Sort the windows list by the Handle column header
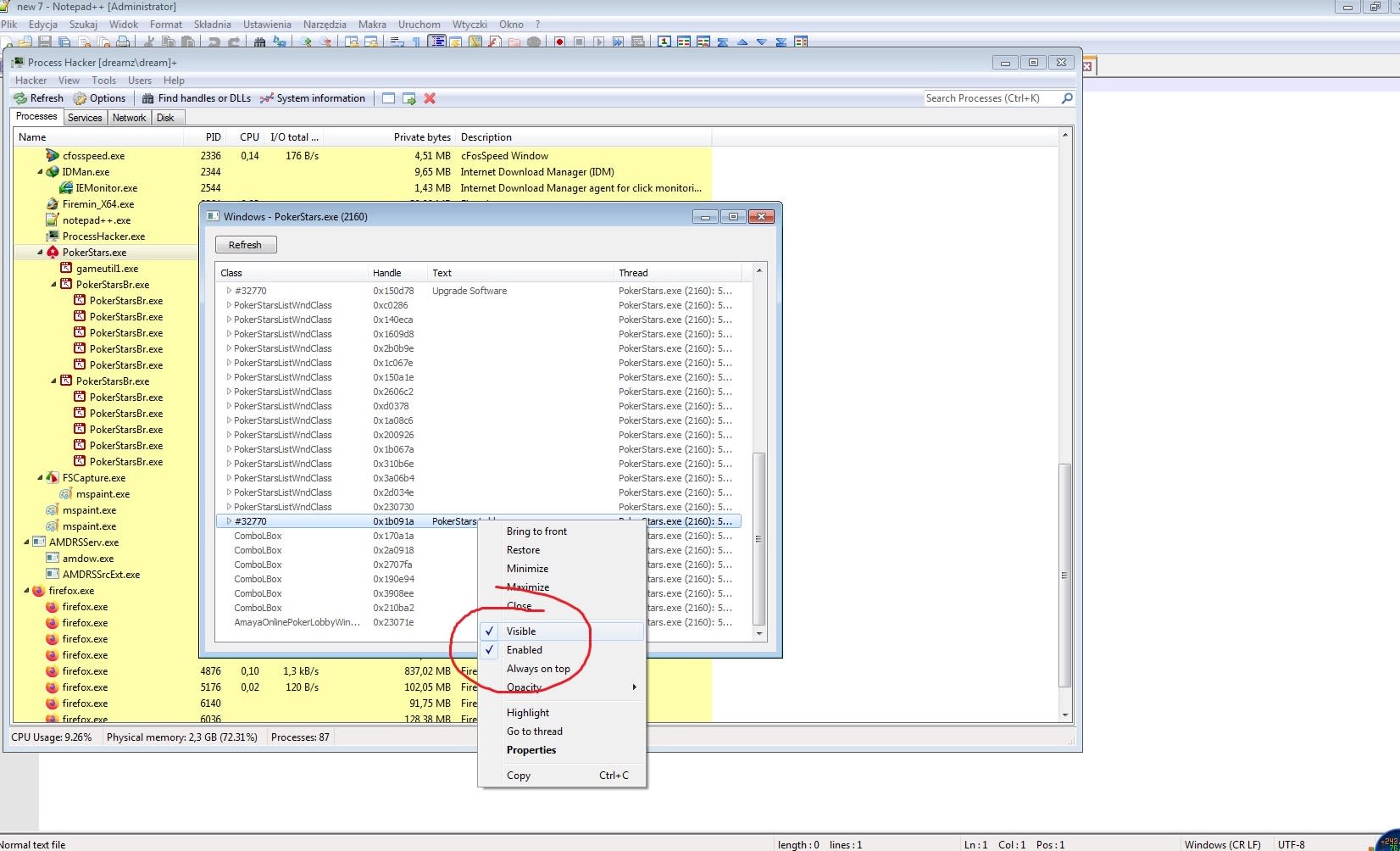This screenshot has height=851, width=1400. (x=397, y=273)
